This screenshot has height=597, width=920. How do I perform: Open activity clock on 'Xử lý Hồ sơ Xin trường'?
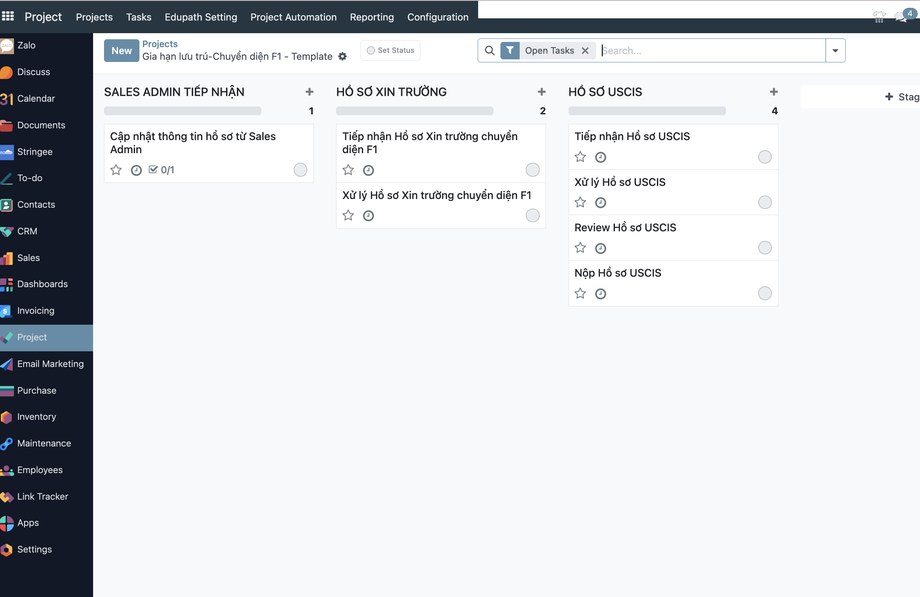(368, 215)
